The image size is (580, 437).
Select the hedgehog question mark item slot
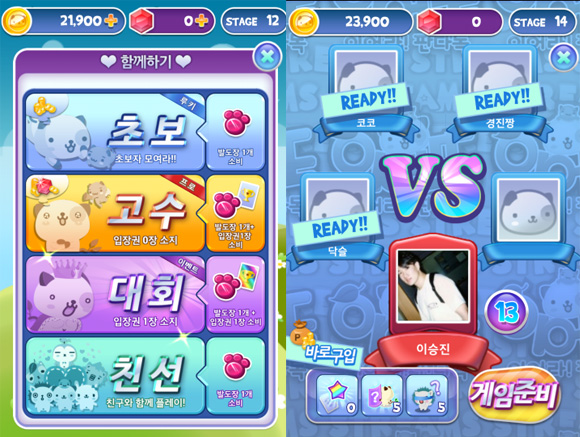tap(427, 396)
